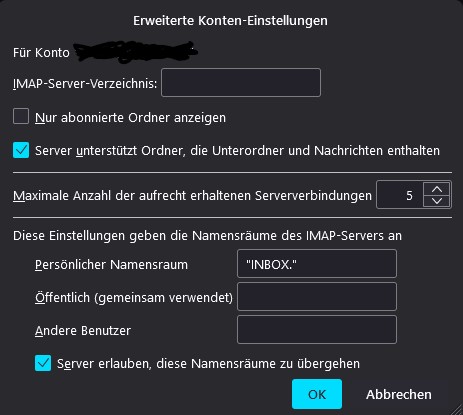Click the Persönlicher Namensraum field containing "INBOX."
Screen dimensions: 463x415
(317, 264)
